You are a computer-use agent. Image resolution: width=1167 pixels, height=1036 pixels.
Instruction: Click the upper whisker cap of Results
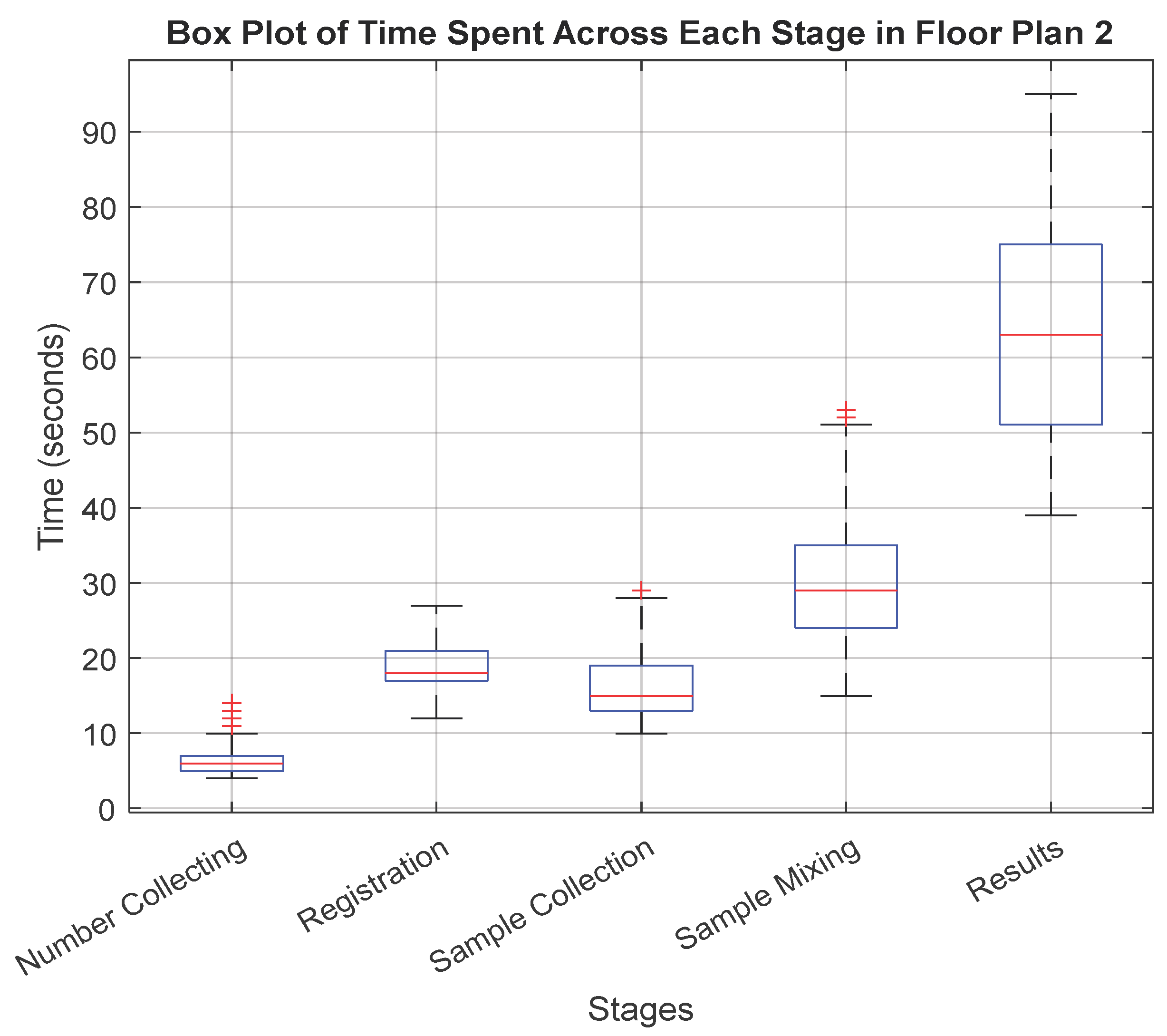(x=1050, y=94)
